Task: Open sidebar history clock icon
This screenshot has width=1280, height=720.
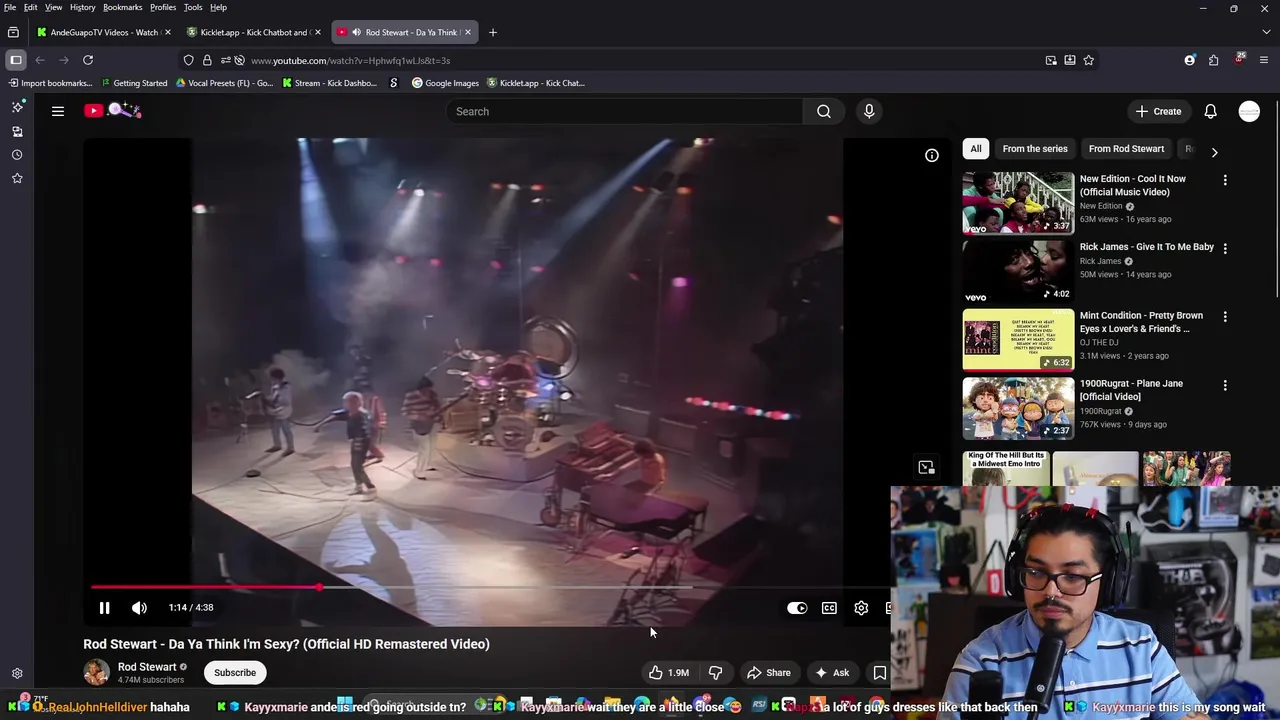Action: point(17,155)
